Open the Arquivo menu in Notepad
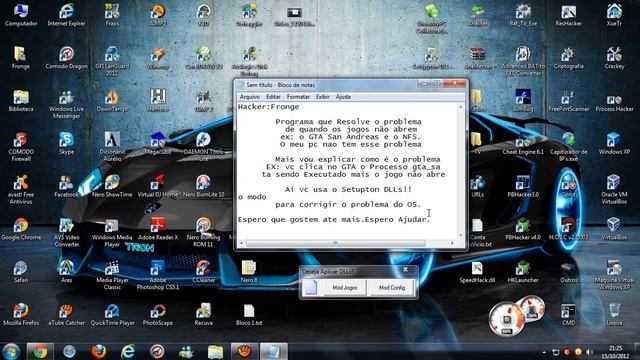 (x=250, y=97)
